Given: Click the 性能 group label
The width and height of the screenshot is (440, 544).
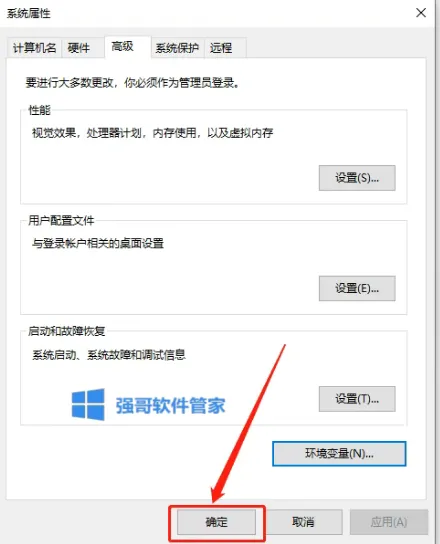Looking at the screenshot, I should pos(39,110).
